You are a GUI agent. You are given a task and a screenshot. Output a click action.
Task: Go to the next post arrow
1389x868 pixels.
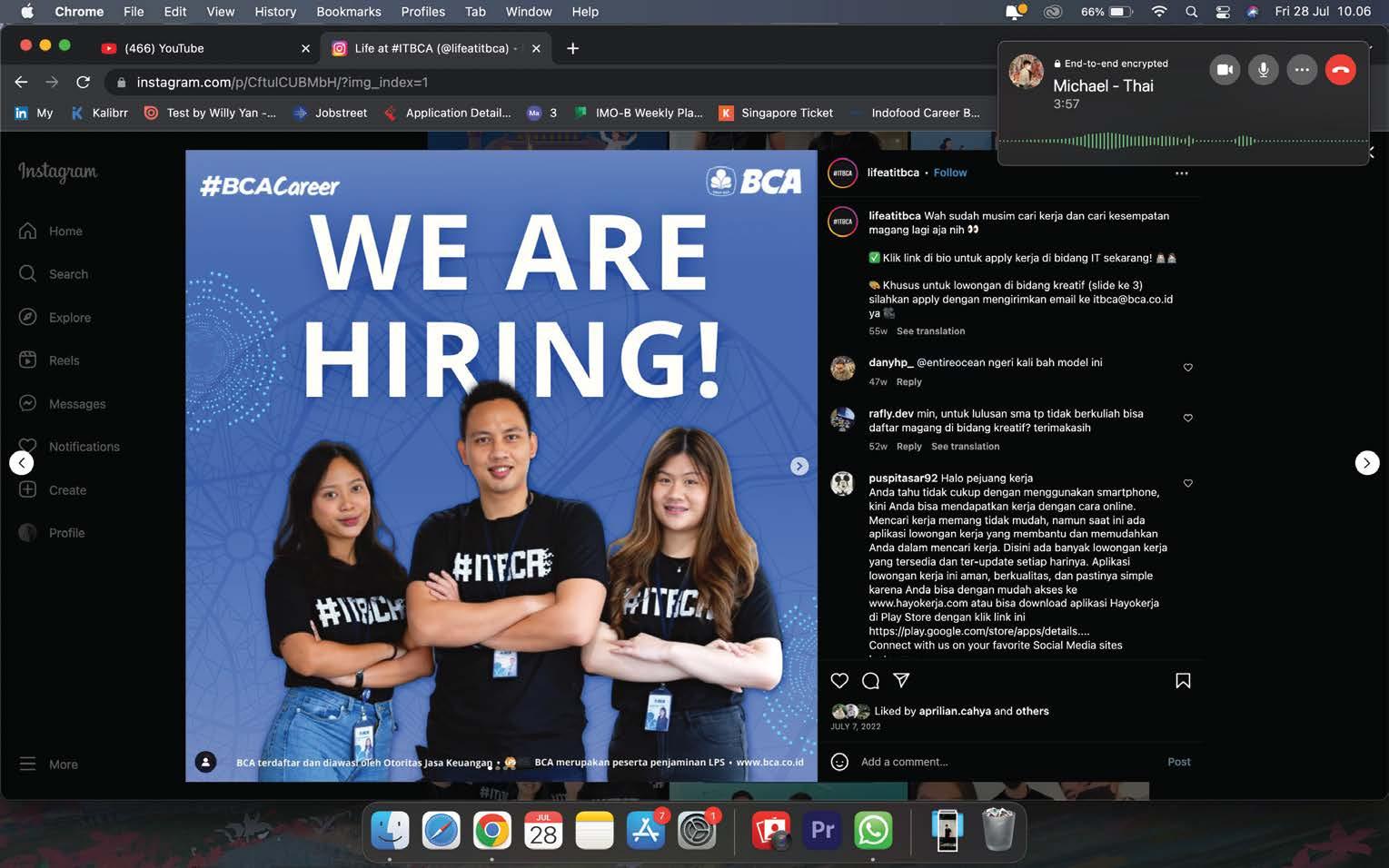click(1367, 463)
